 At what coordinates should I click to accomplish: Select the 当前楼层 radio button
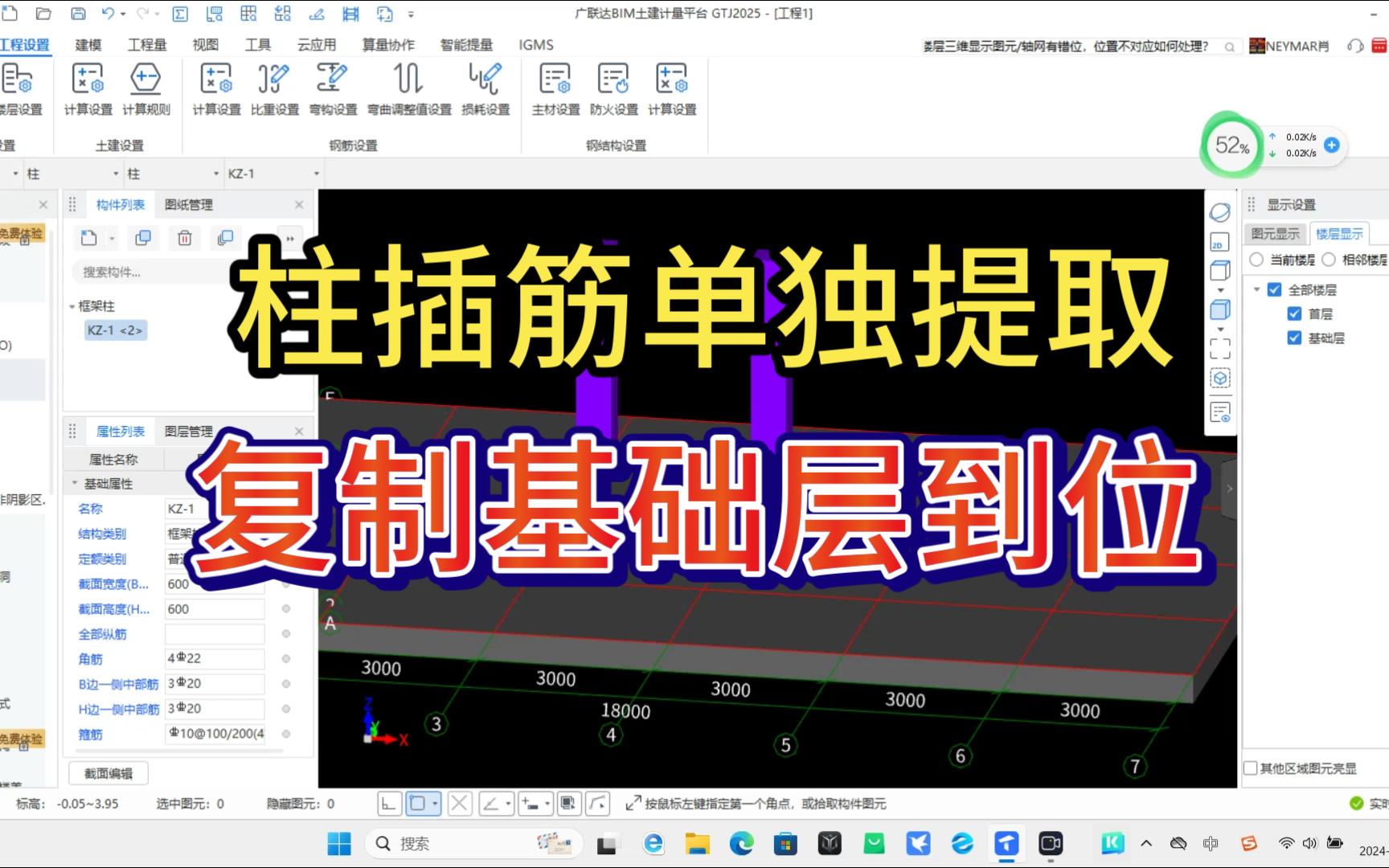point(1256,260)
